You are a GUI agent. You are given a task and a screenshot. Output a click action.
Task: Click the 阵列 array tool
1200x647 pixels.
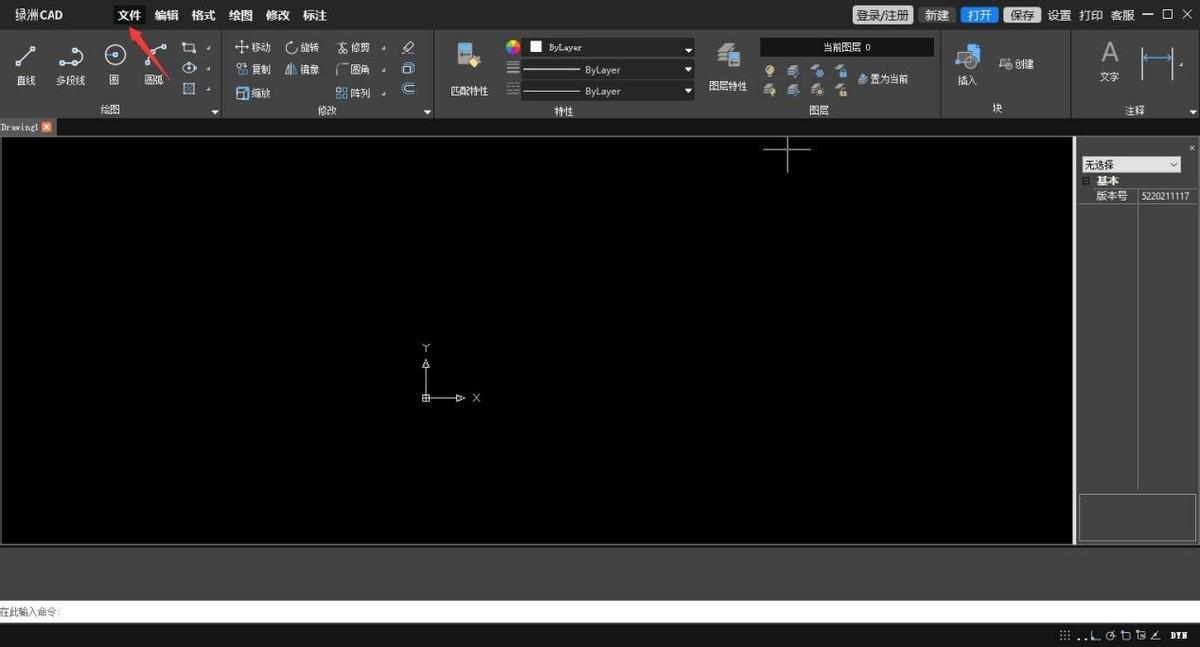click(x=353, y=92)
